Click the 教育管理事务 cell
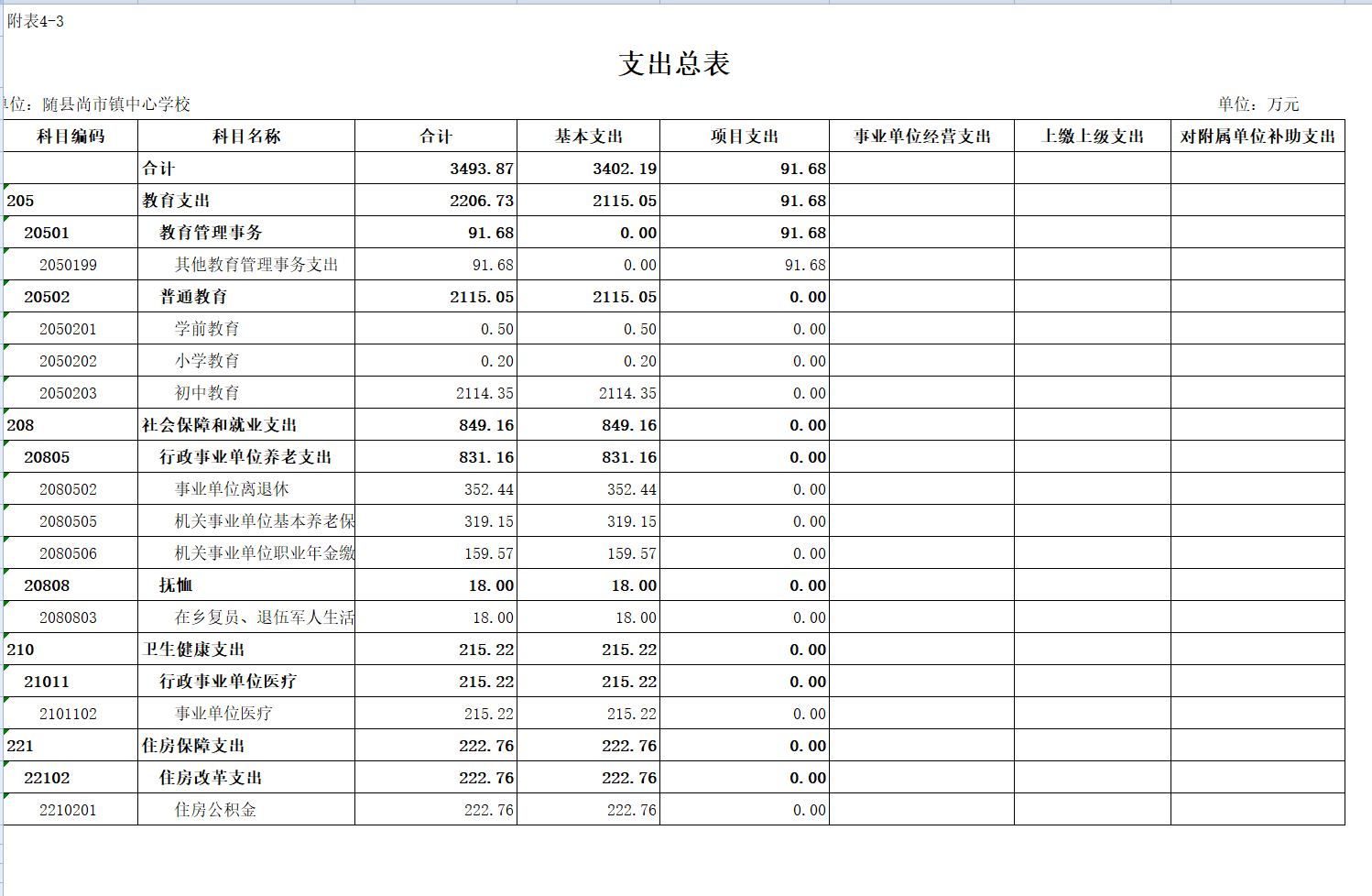 coord(246,233)
